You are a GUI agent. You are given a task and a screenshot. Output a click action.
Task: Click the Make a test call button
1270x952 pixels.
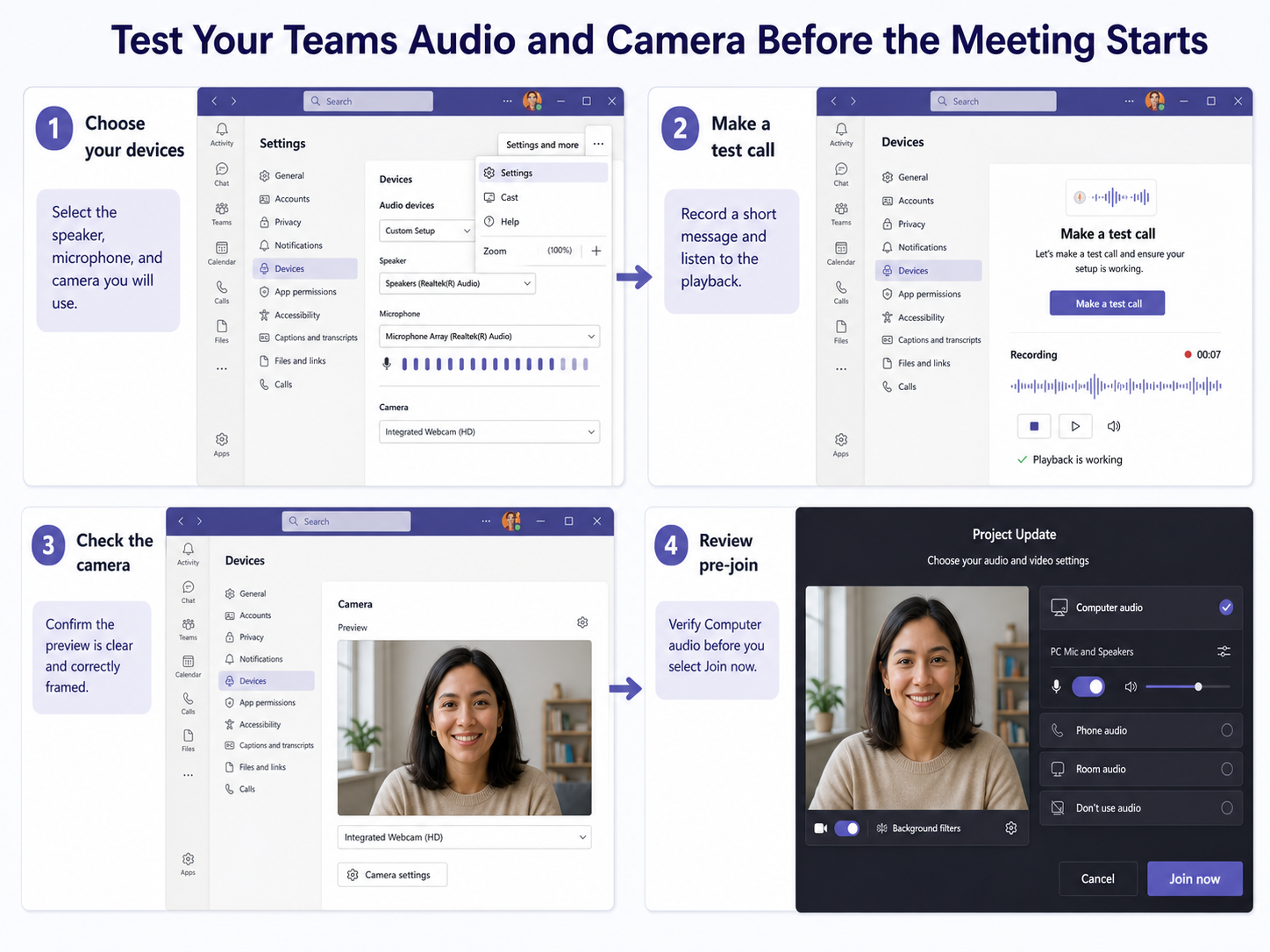[x=1108, y=303]
